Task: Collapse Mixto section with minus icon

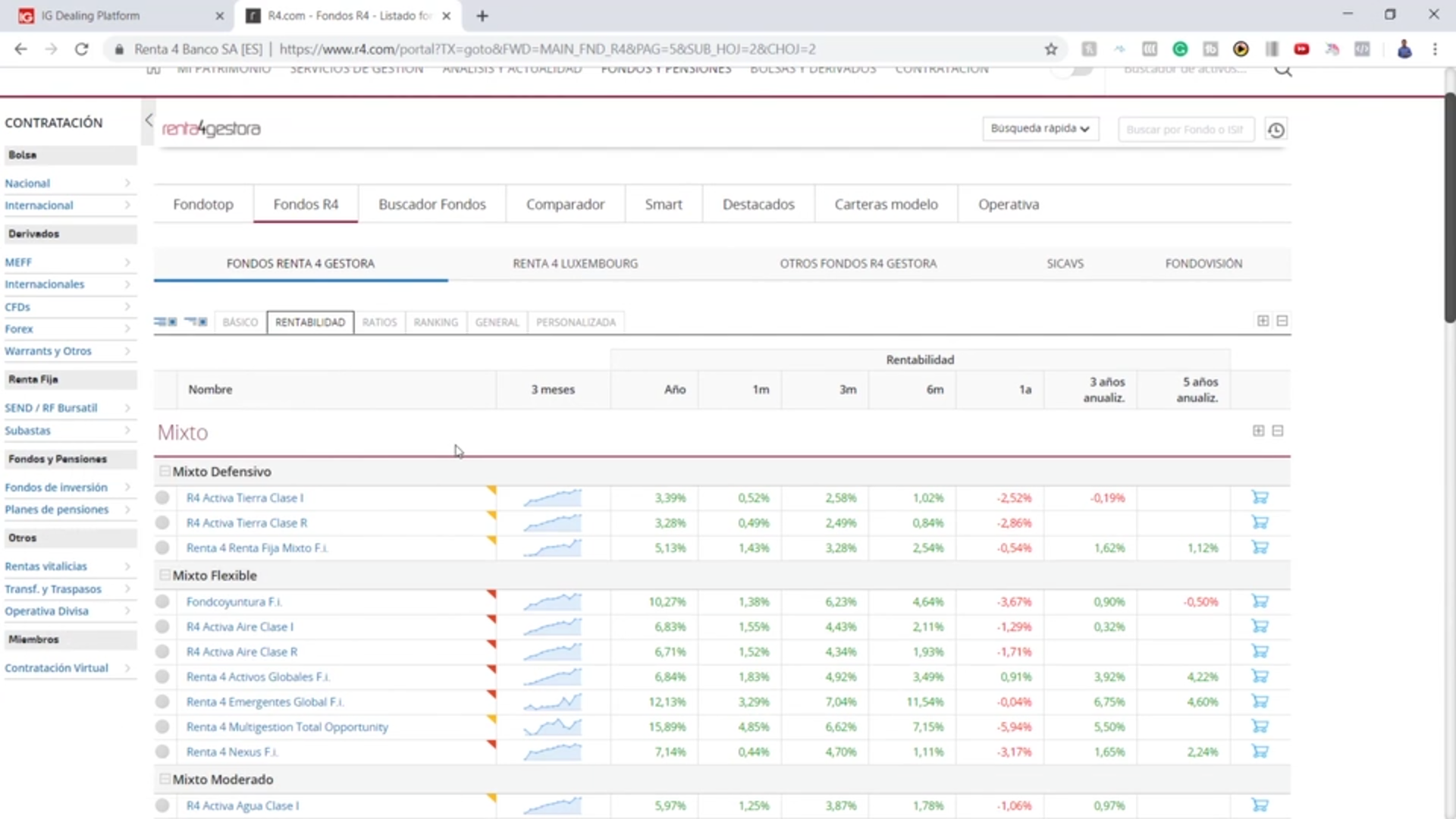Action: 1278,431
